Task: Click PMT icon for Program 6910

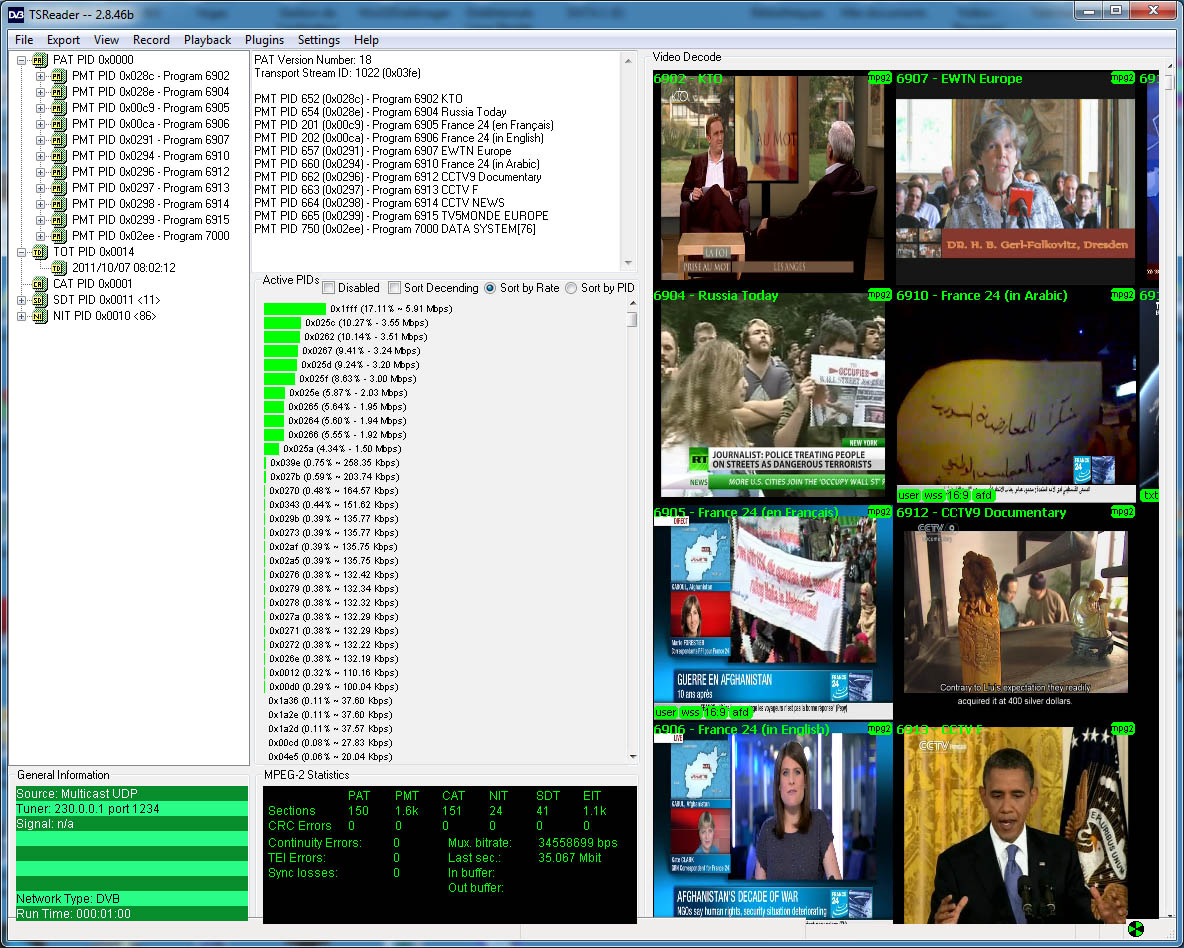Action: click(59, 156)
